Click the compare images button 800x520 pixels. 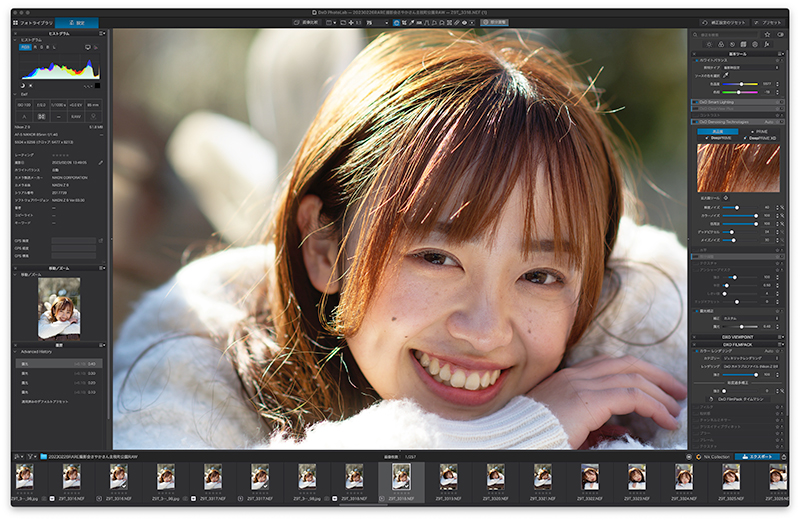[307, 22]
